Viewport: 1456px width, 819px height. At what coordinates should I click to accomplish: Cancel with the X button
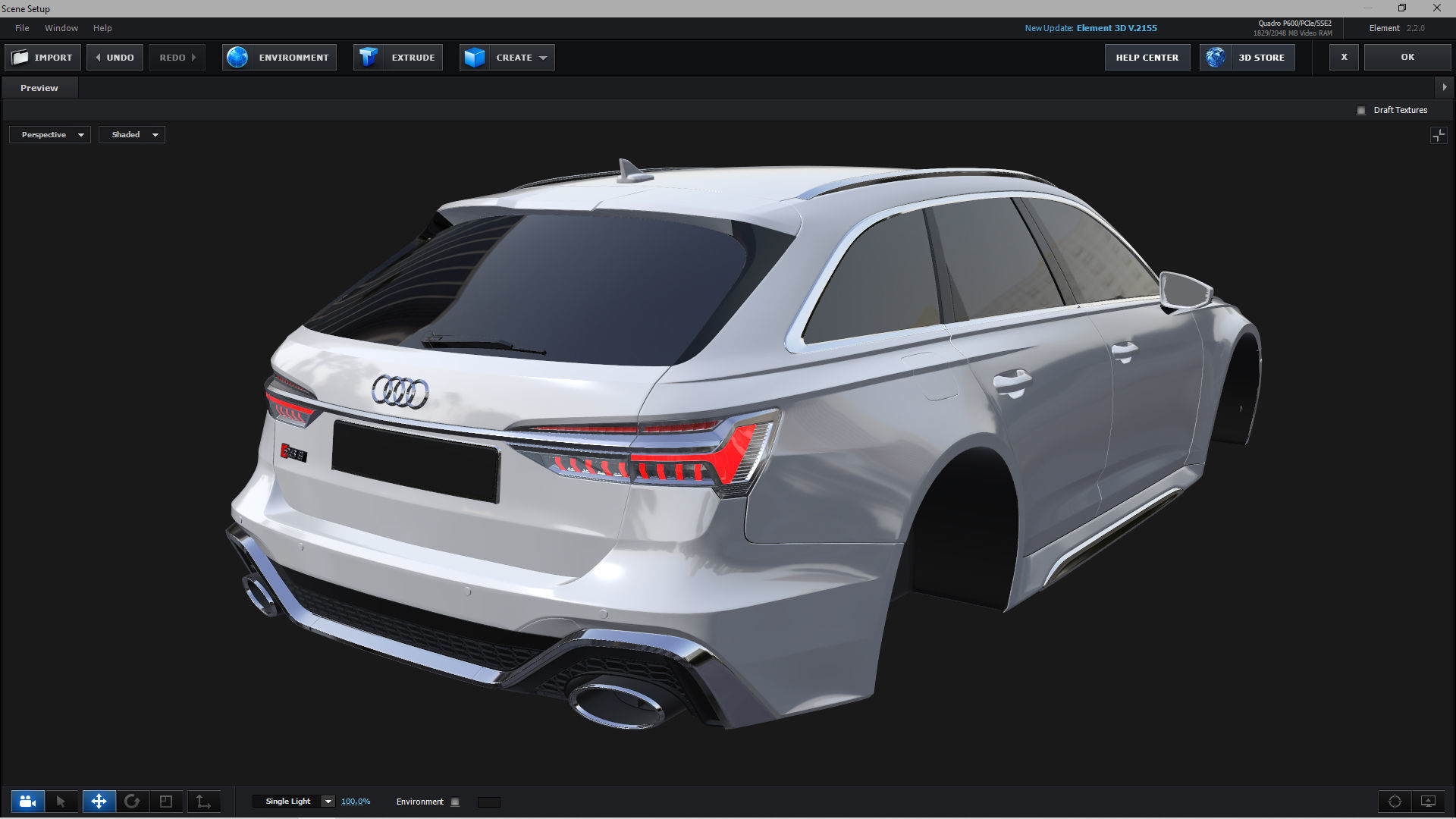coord(1344,58)
